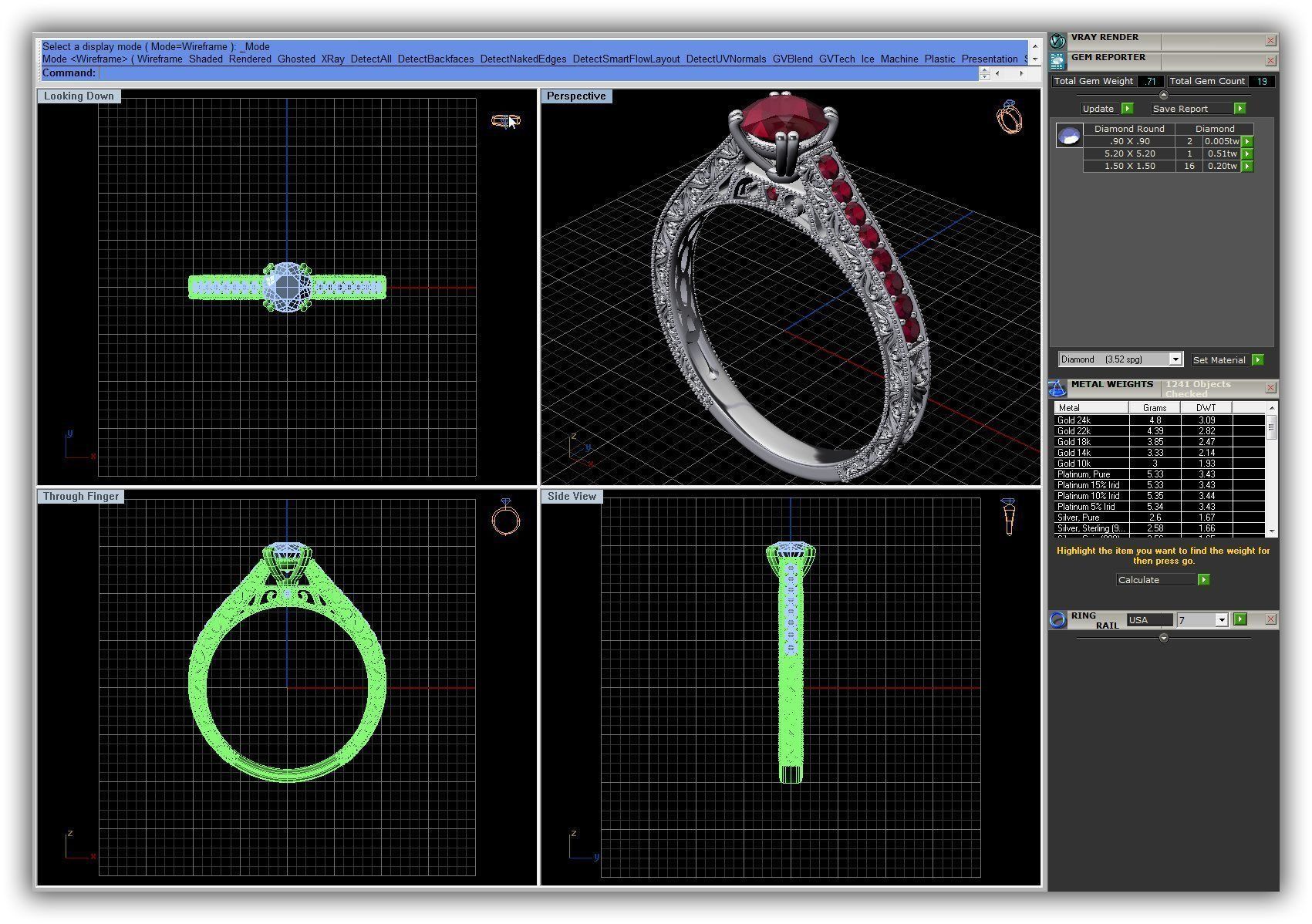Click Through Finger viewport ring icon
The image size is (1312, 924).
point(506,517)
